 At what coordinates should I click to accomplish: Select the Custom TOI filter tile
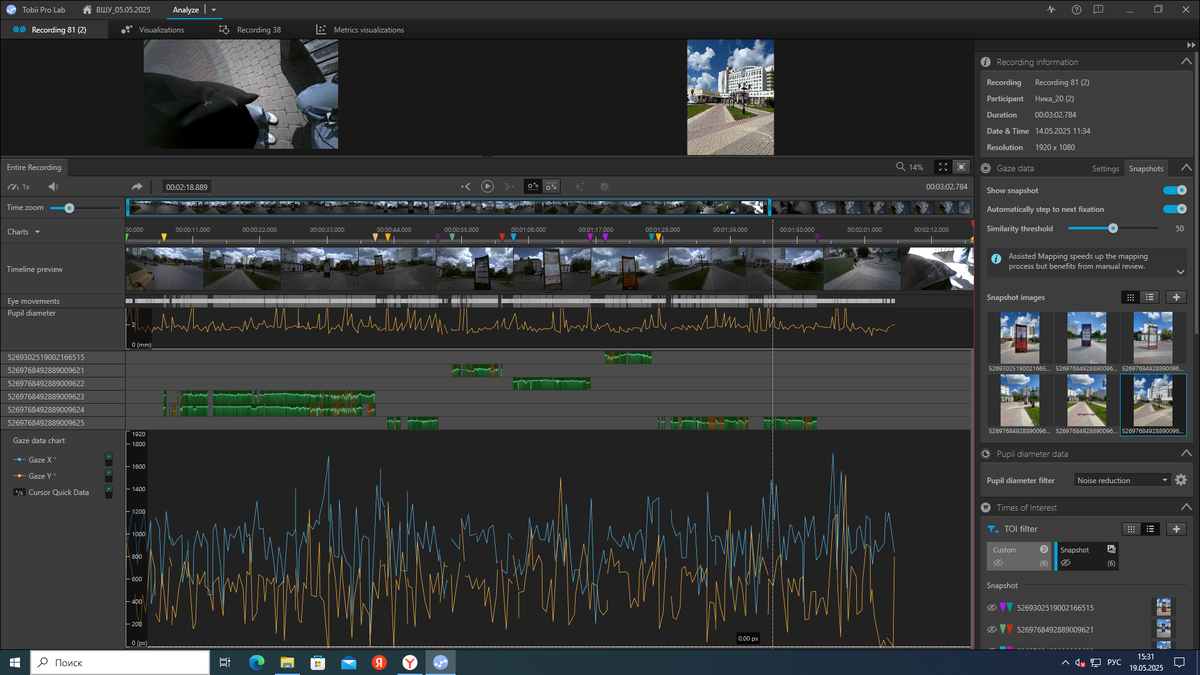point(1018,556)
